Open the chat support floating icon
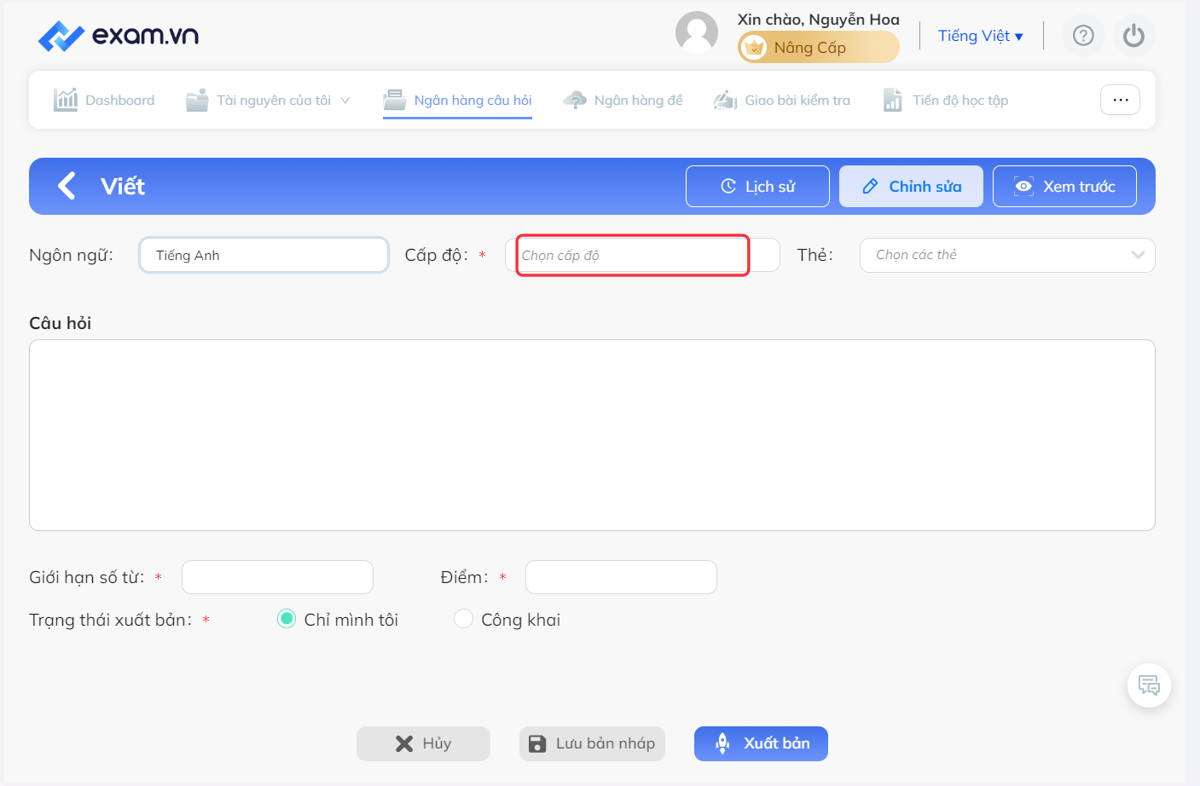The image size is (1200, 786). click(x=1149, y=686)
